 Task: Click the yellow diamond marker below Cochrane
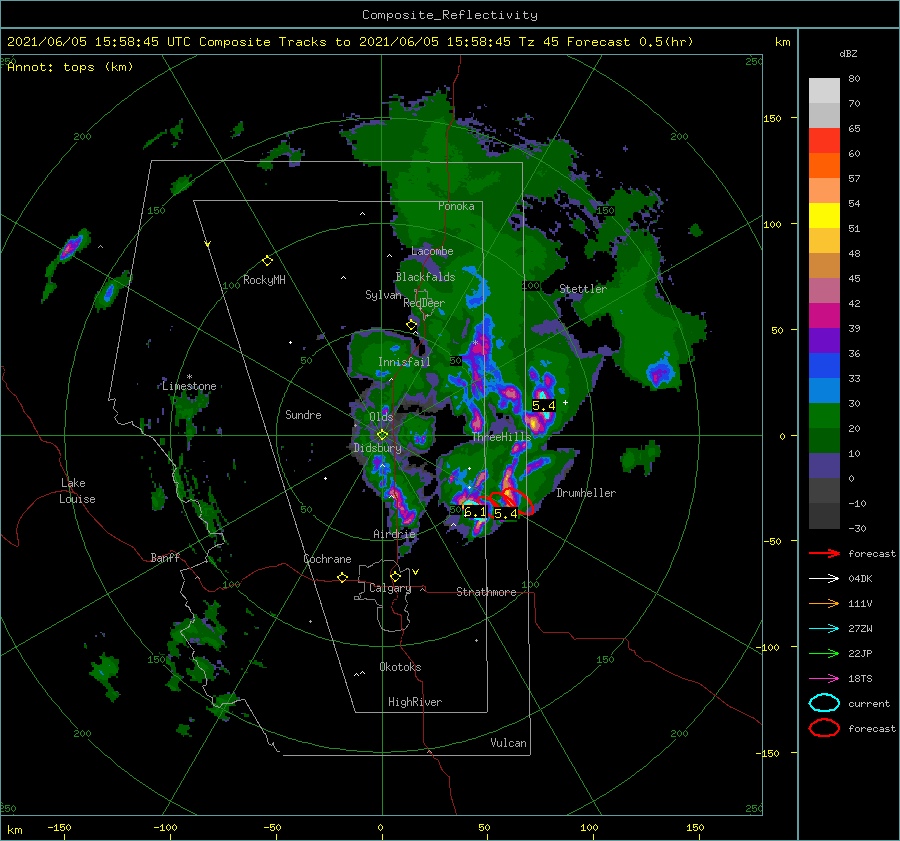[342, 578]
